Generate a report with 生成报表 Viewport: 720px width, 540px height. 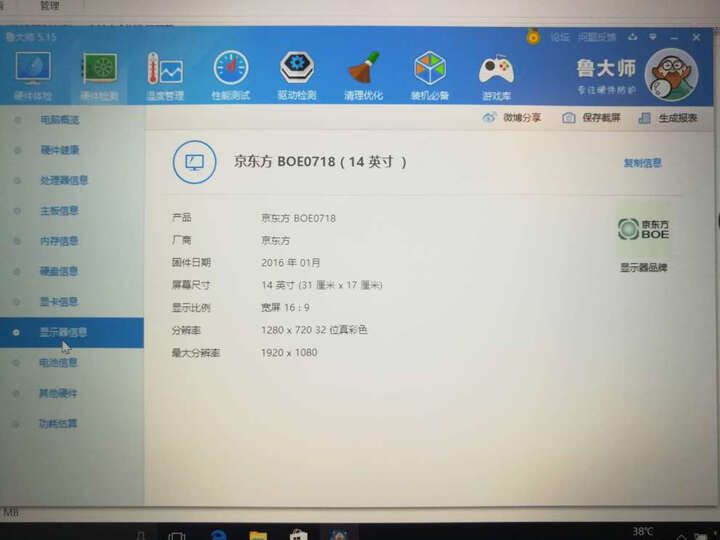coord(668,118)
